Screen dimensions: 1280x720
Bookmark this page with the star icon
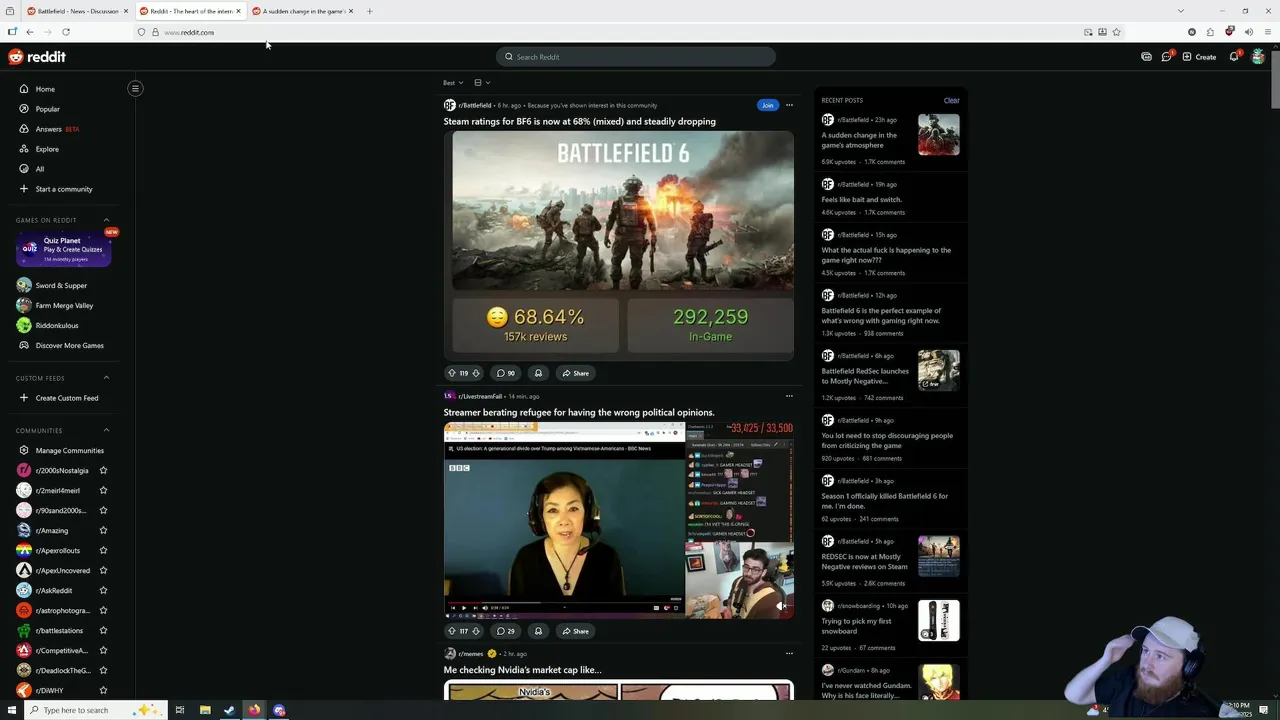[x=1116, y=32]
